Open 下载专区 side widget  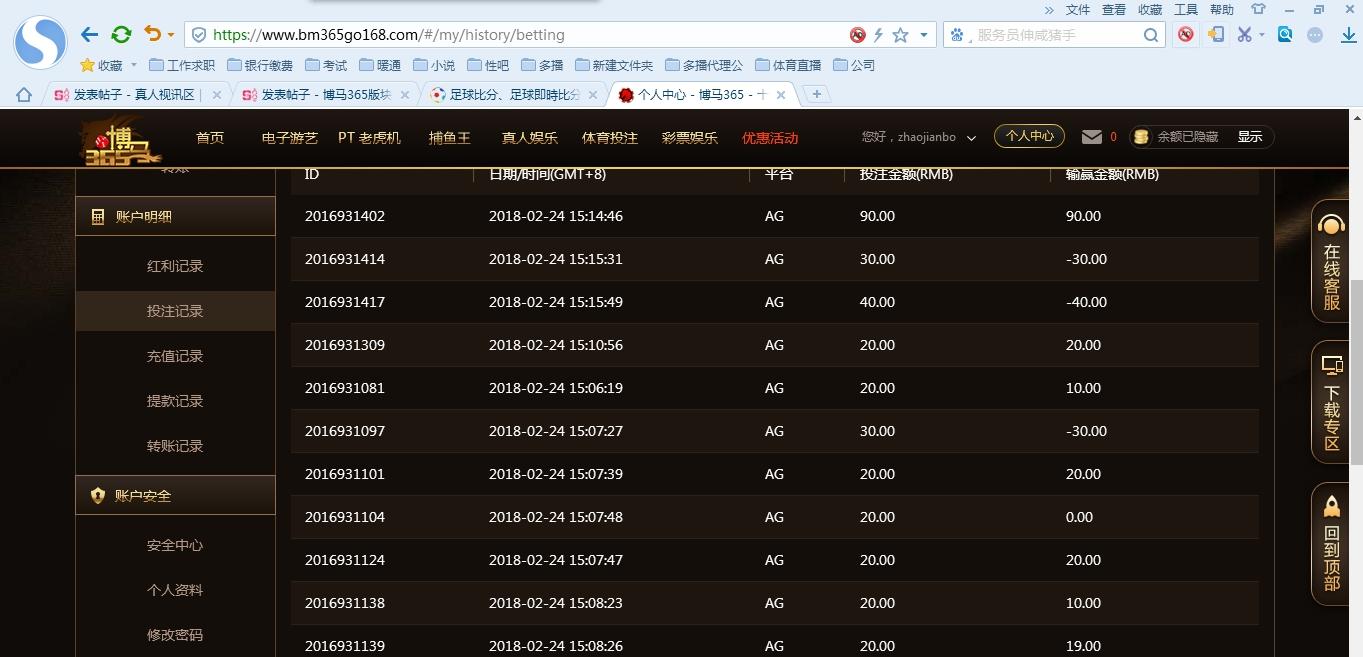[1332, 403]
